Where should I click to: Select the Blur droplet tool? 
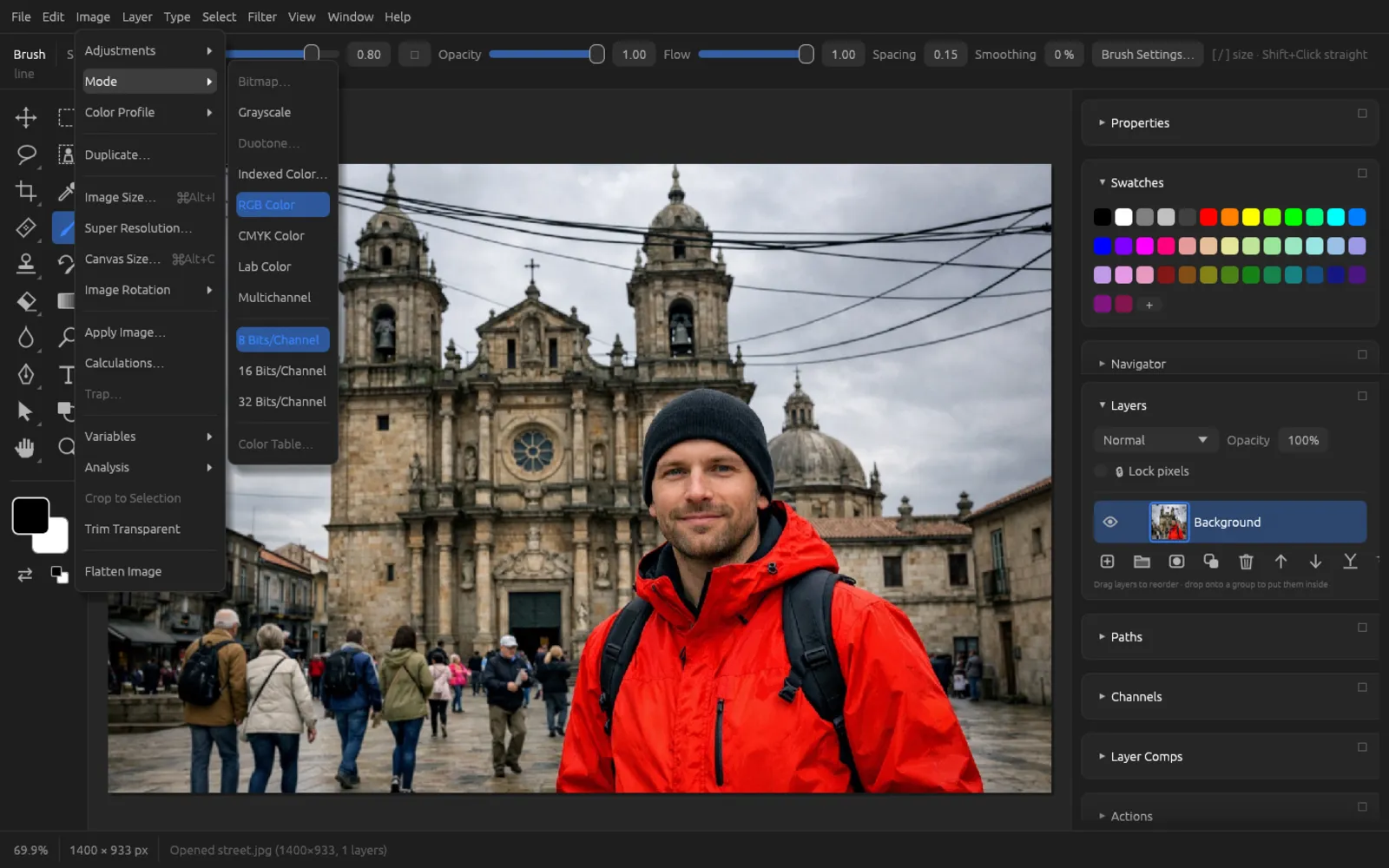[26, 337]
